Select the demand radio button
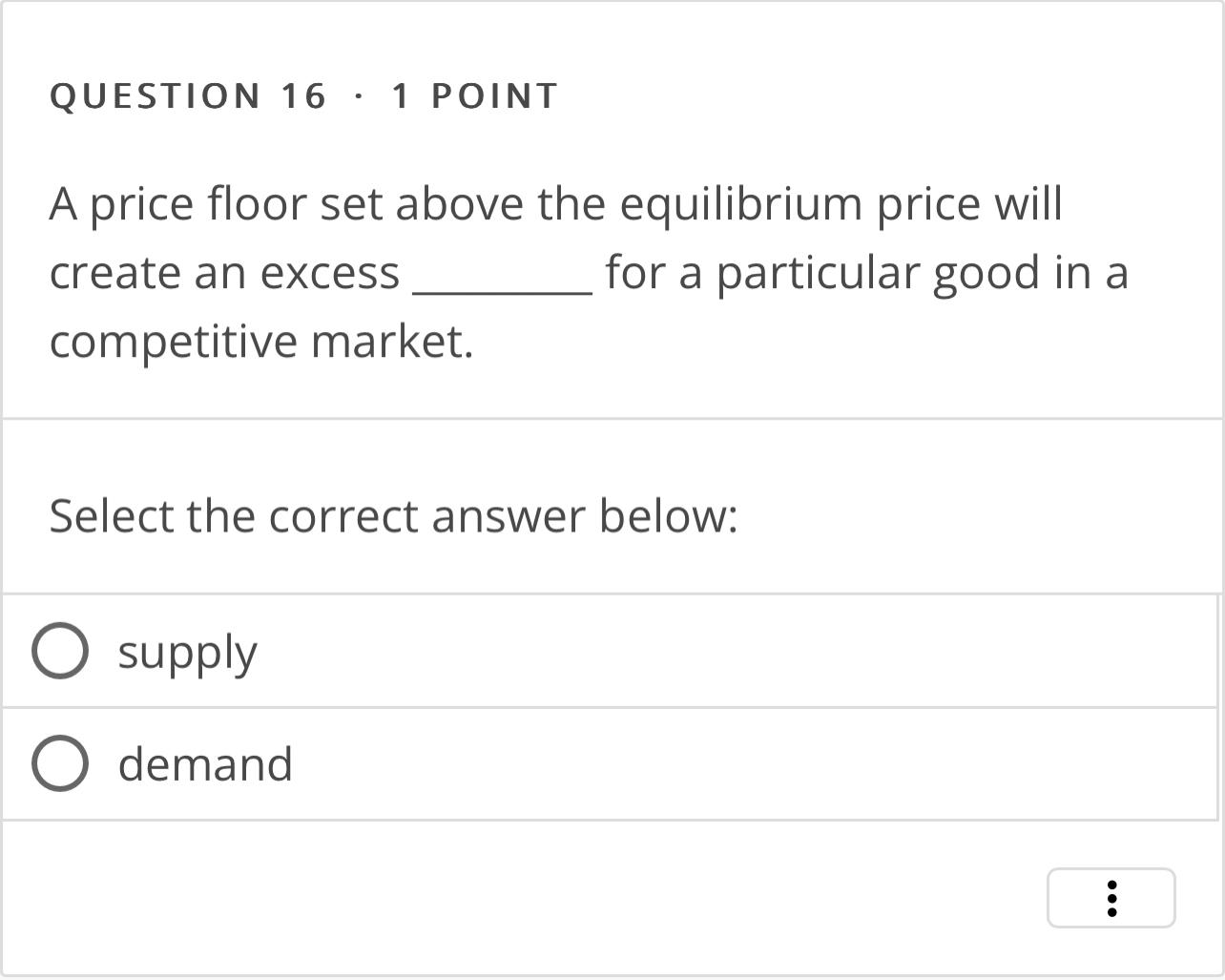Image resolution: width=1225 pixels, height=980 pixels. coord(59,763)
